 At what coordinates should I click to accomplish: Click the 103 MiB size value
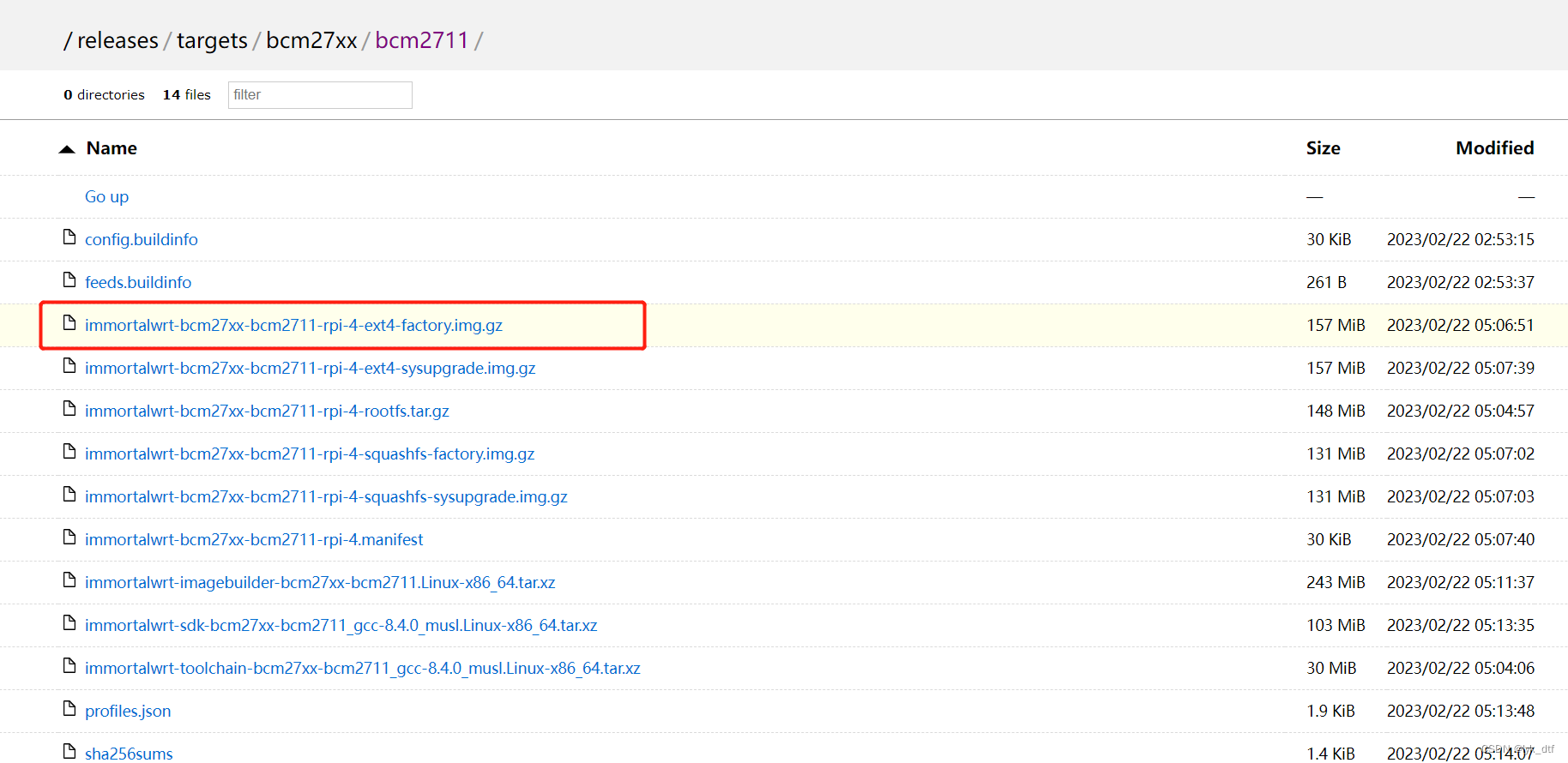coord(1336,625)
